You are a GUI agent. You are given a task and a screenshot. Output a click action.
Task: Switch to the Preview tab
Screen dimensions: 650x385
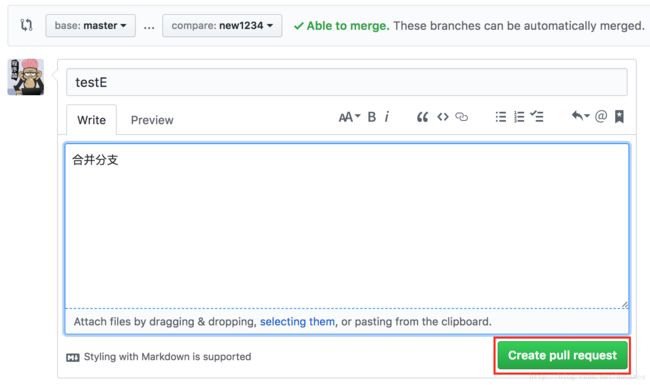pos(152,120)
